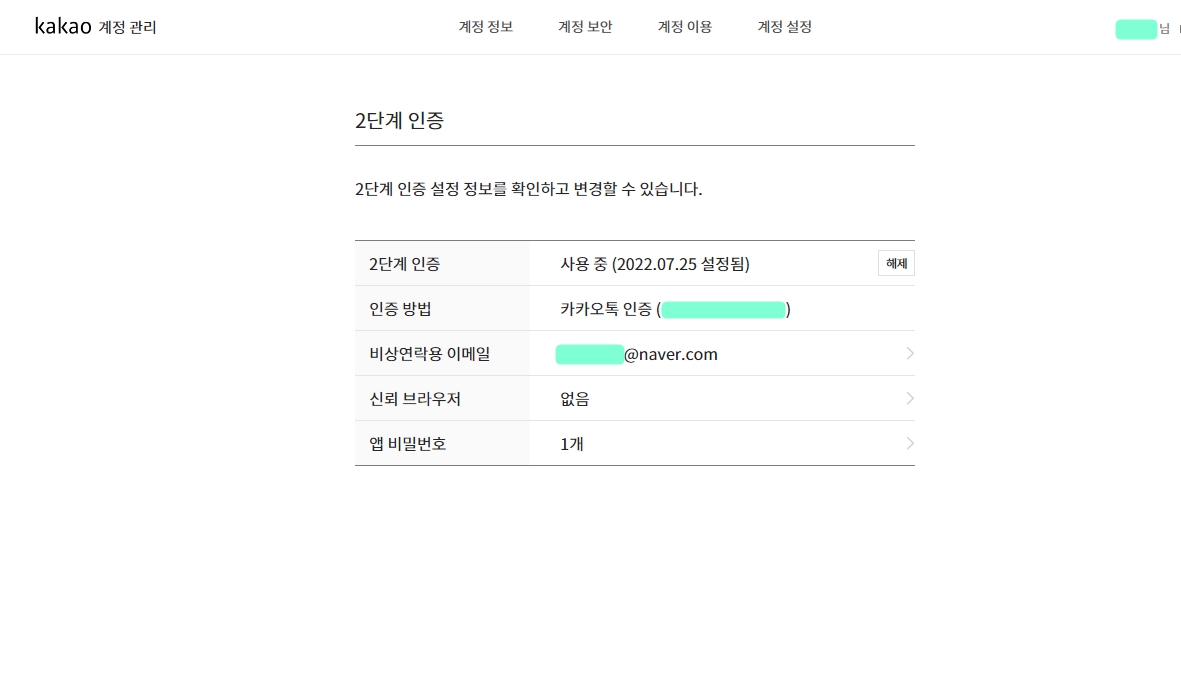Click the kakao logo

click(62, 25)
